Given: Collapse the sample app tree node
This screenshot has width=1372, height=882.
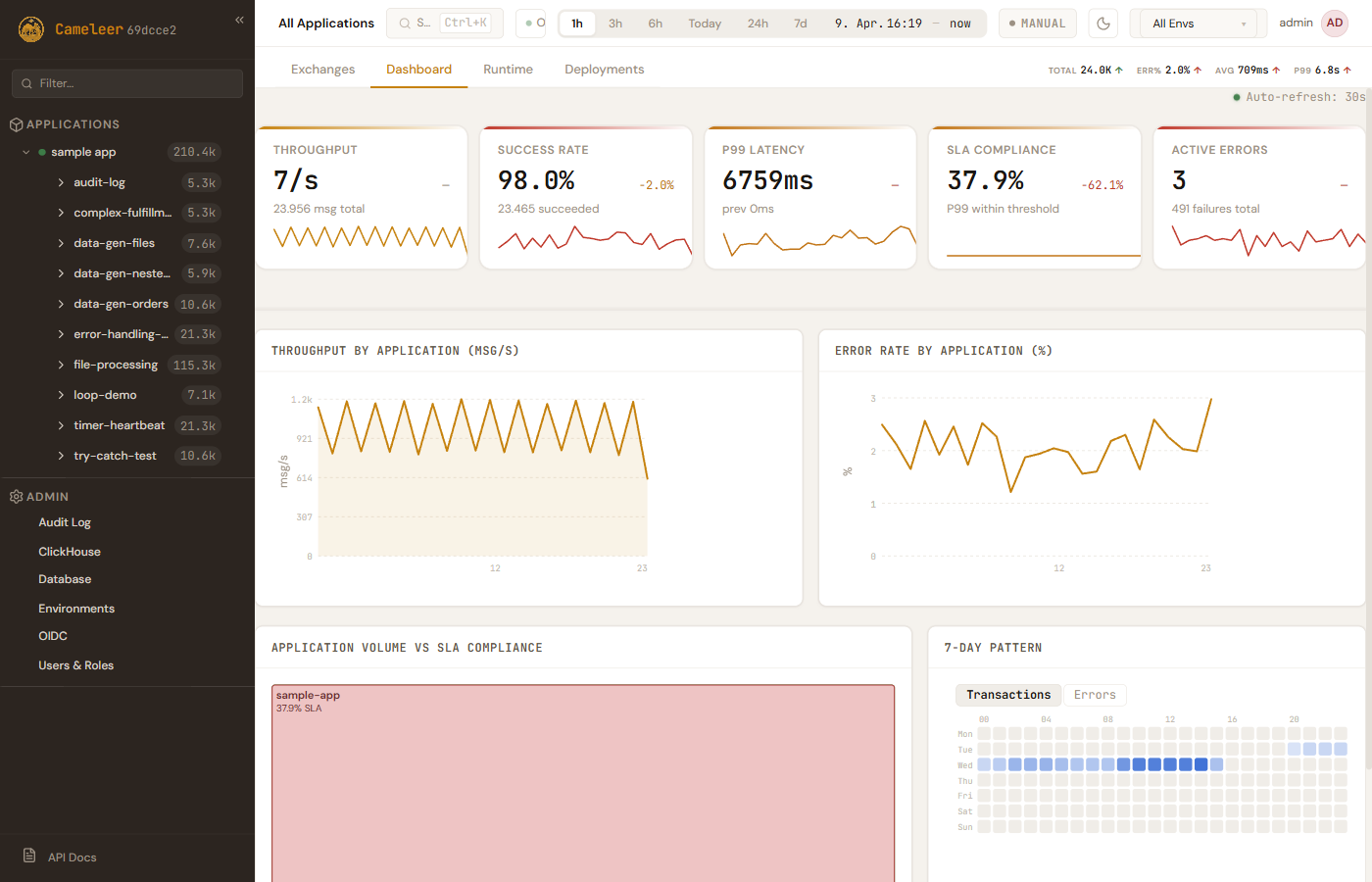Looking at the screenshot, I should click(x=26, y=153).
